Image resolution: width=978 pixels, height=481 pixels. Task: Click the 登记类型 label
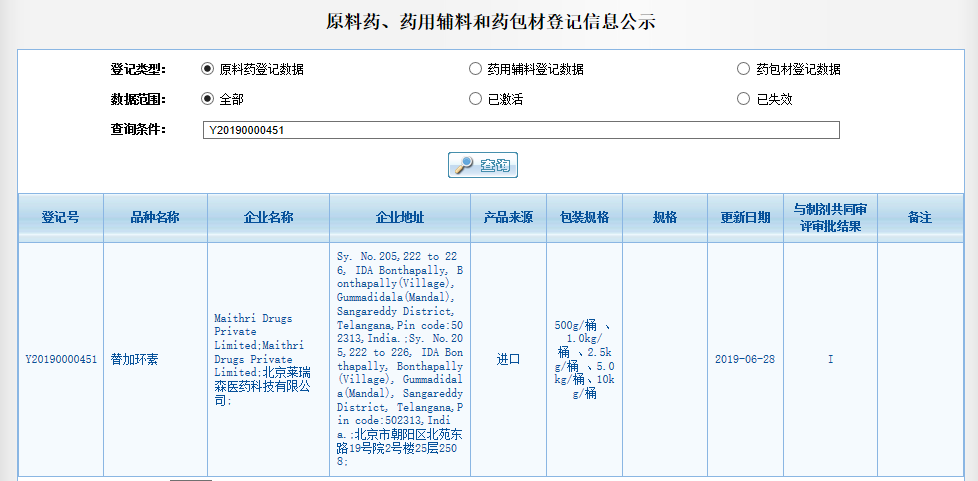138,69
